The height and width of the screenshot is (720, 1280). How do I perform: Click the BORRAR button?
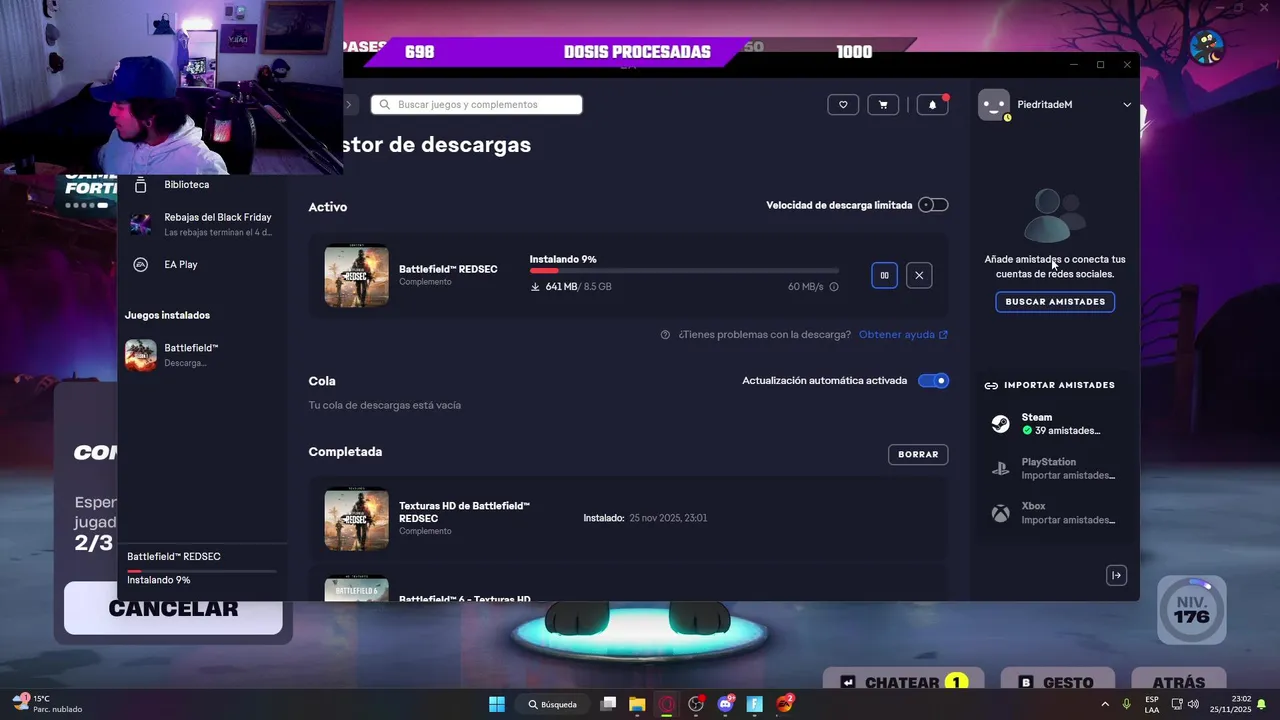pyautogui.click(x=918, y=454)
